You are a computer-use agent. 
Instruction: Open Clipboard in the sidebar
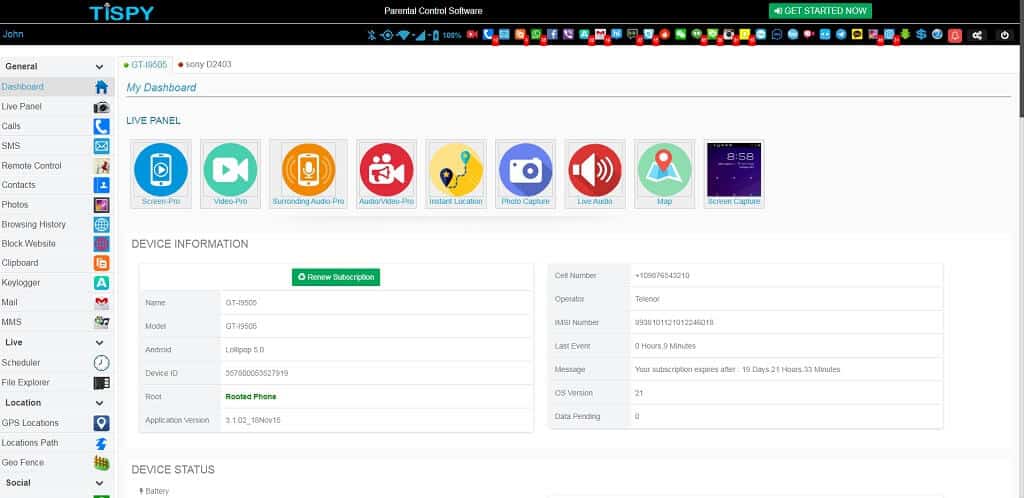coord(57,263)
